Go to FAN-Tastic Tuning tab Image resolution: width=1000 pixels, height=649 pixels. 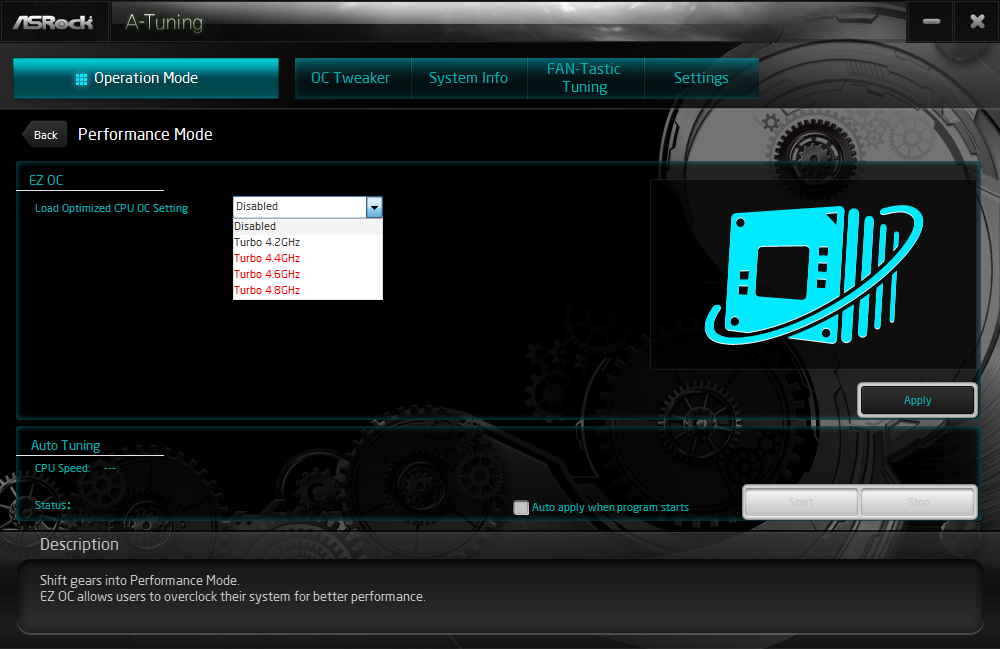585,78
